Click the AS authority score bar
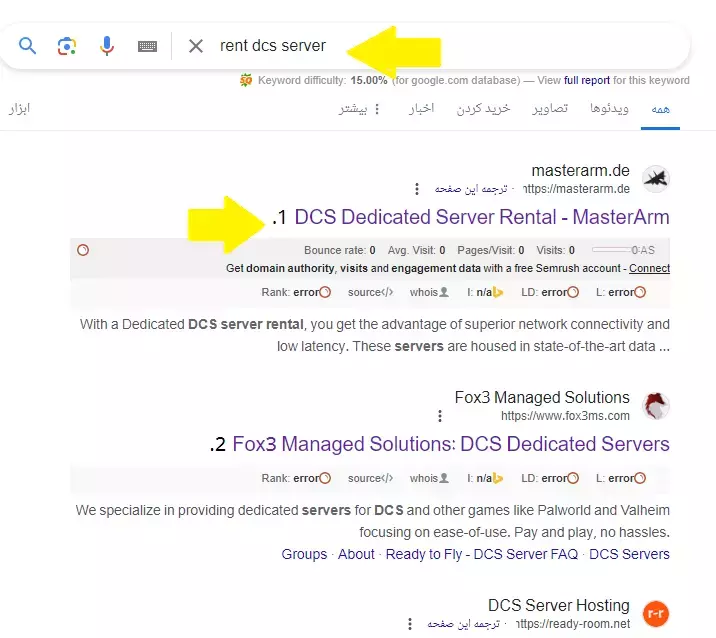The width and height of the screenshot is (716, 638). click(623, 250)
